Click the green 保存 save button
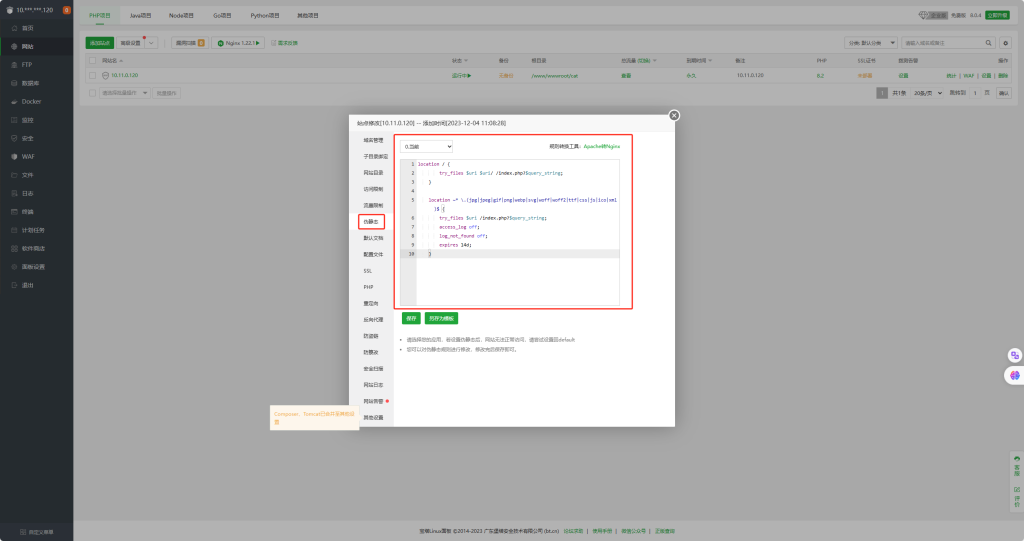 [x=411, y=318]
